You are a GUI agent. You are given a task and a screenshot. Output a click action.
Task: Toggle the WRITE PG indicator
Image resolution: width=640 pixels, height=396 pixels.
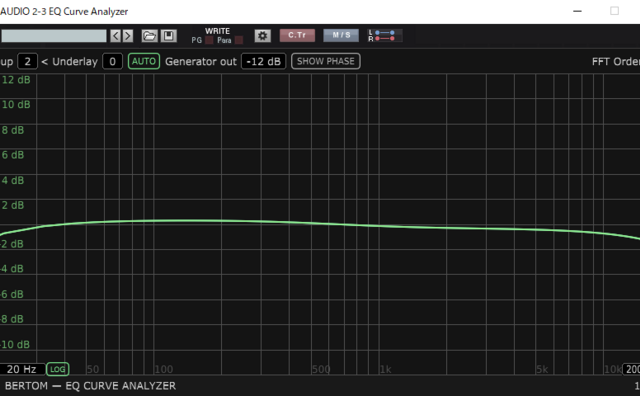point(209,40)
